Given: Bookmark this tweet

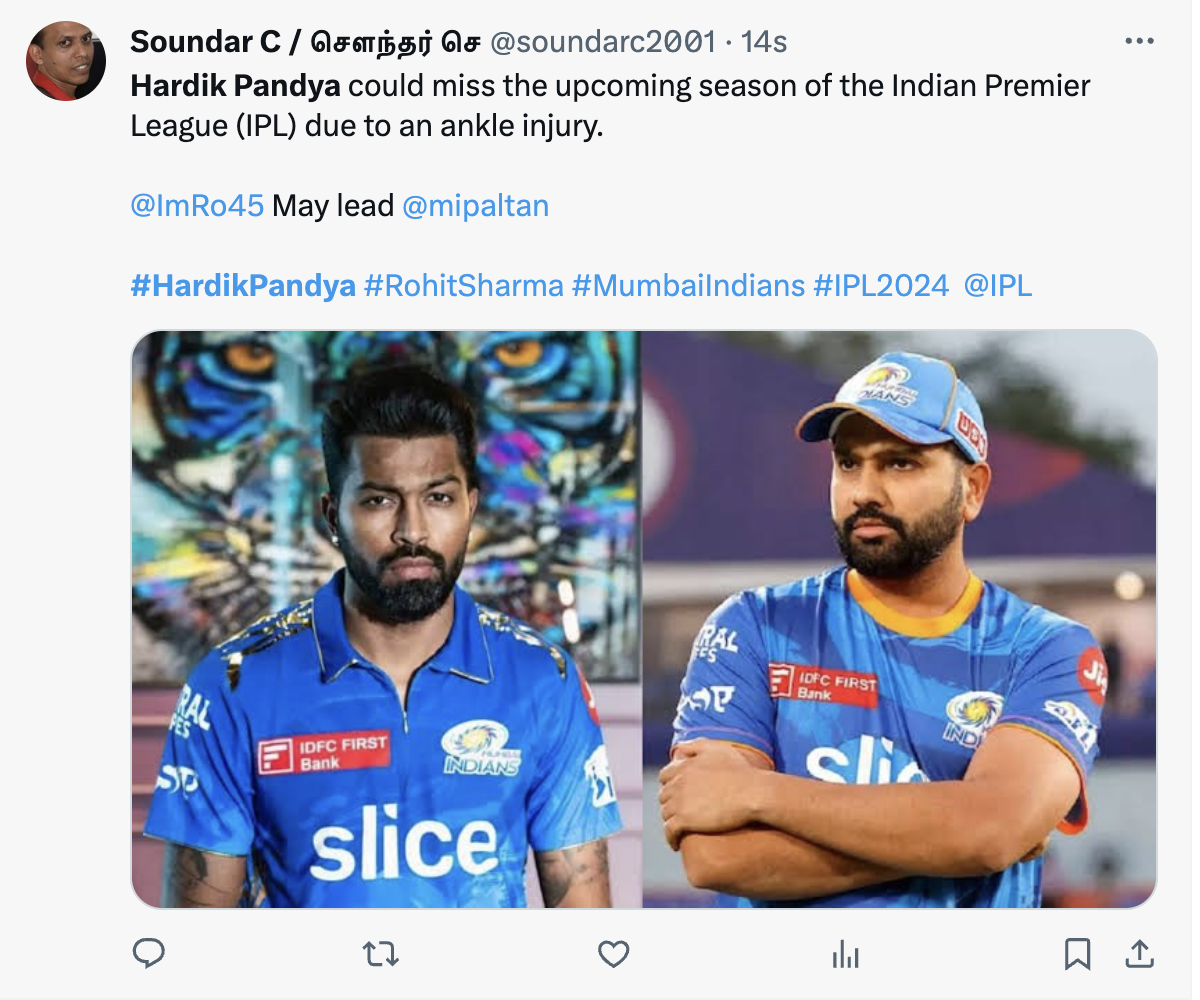Looking at the screenshot, I should click(1077, 954).
